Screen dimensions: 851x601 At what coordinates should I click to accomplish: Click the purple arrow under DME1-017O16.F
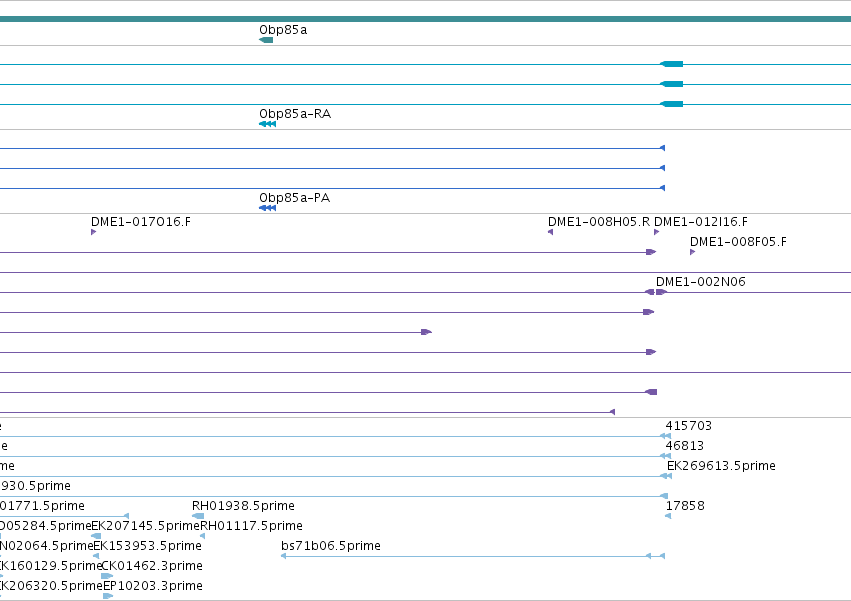tap(93, 232)
